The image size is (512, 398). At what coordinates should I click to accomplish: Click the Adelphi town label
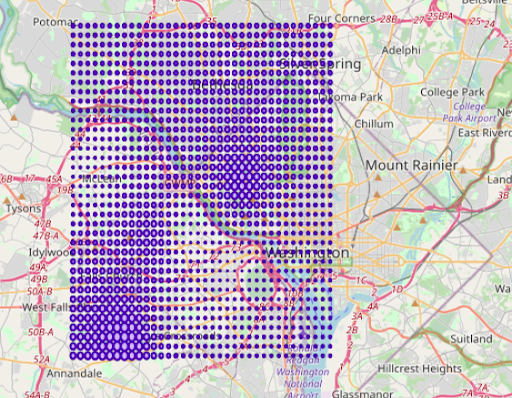coord(401,50)
